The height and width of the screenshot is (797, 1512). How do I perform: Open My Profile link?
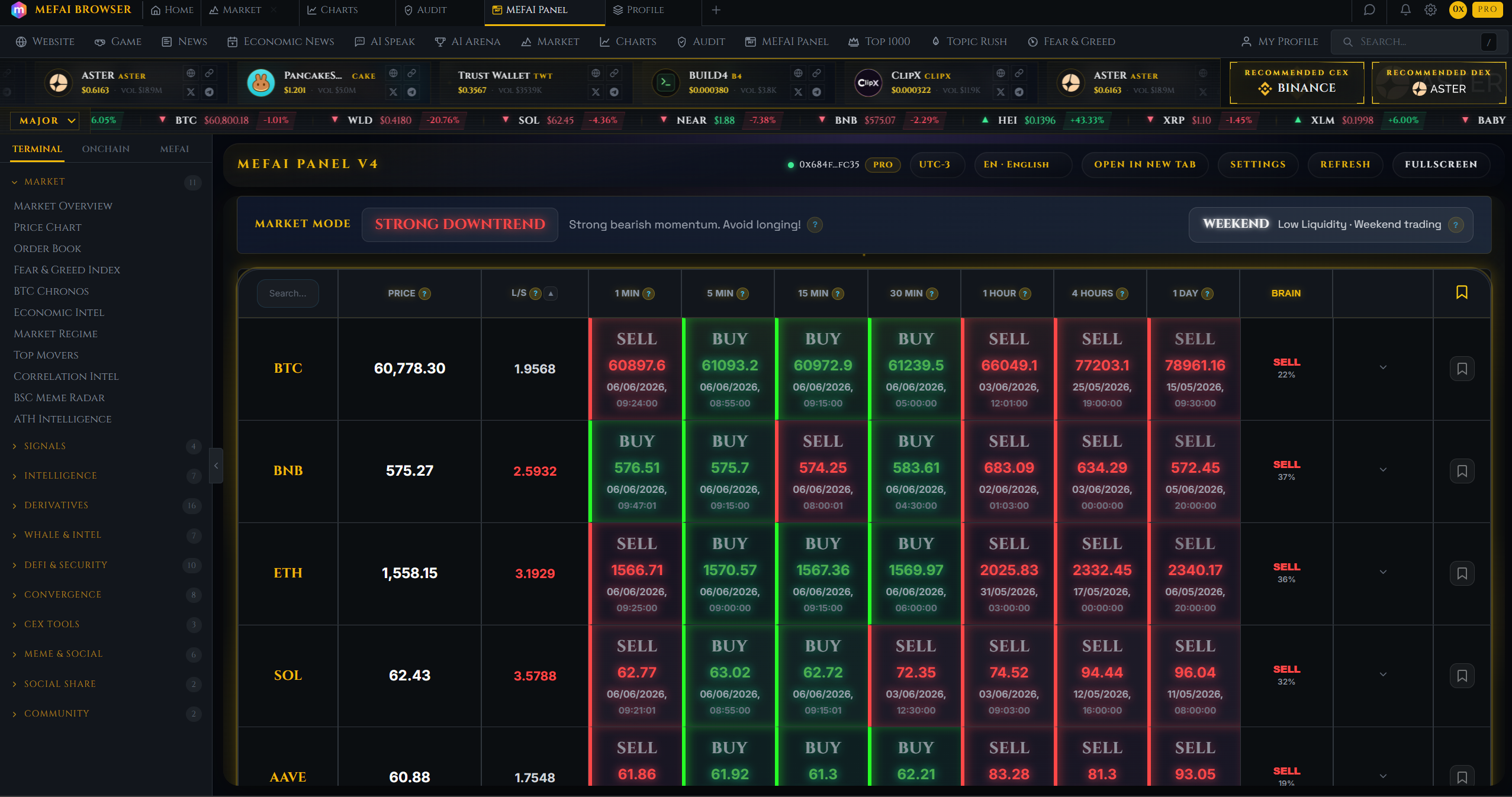tap(1279, 41)
